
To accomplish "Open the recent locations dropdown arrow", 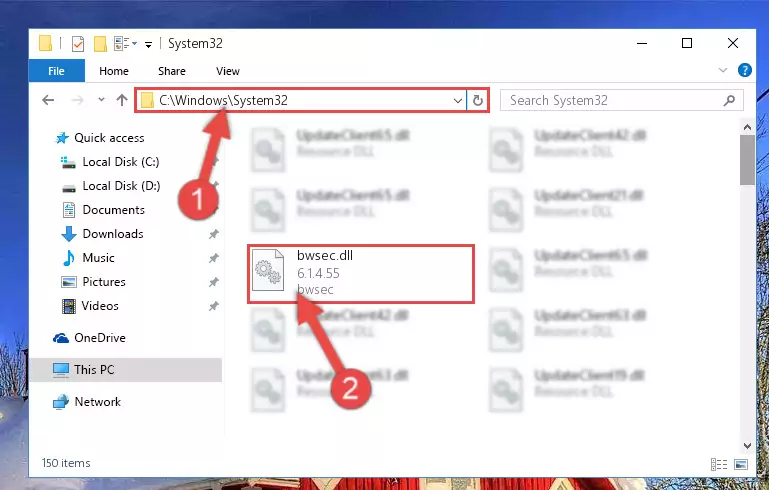I will point(101,100).
